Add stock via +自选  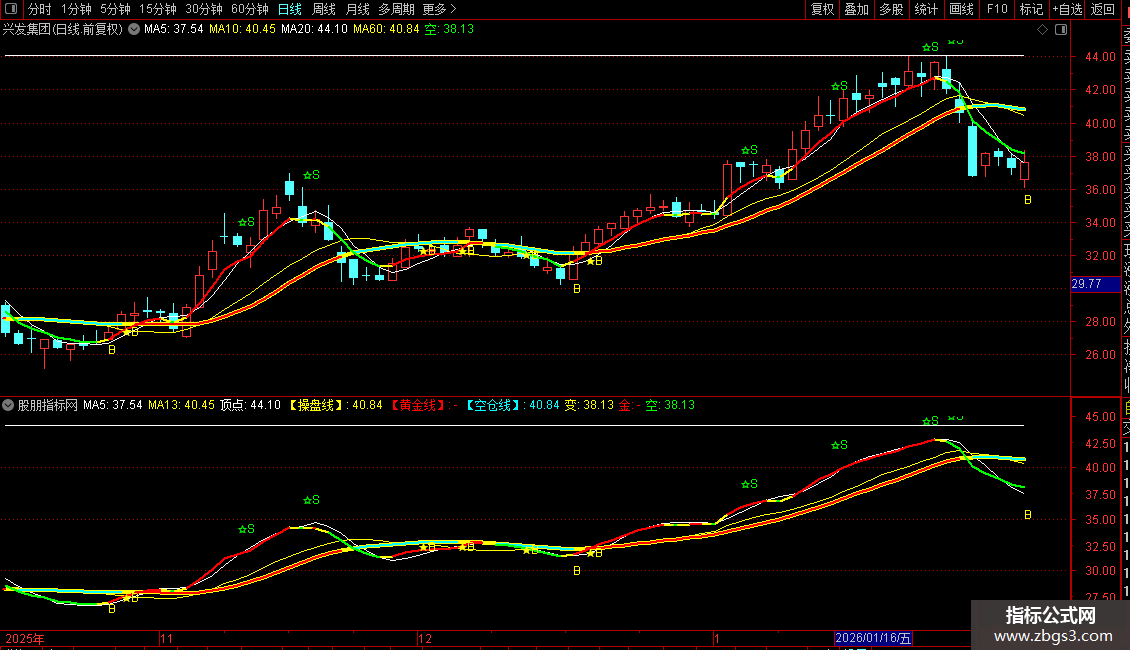point(1067,9)
